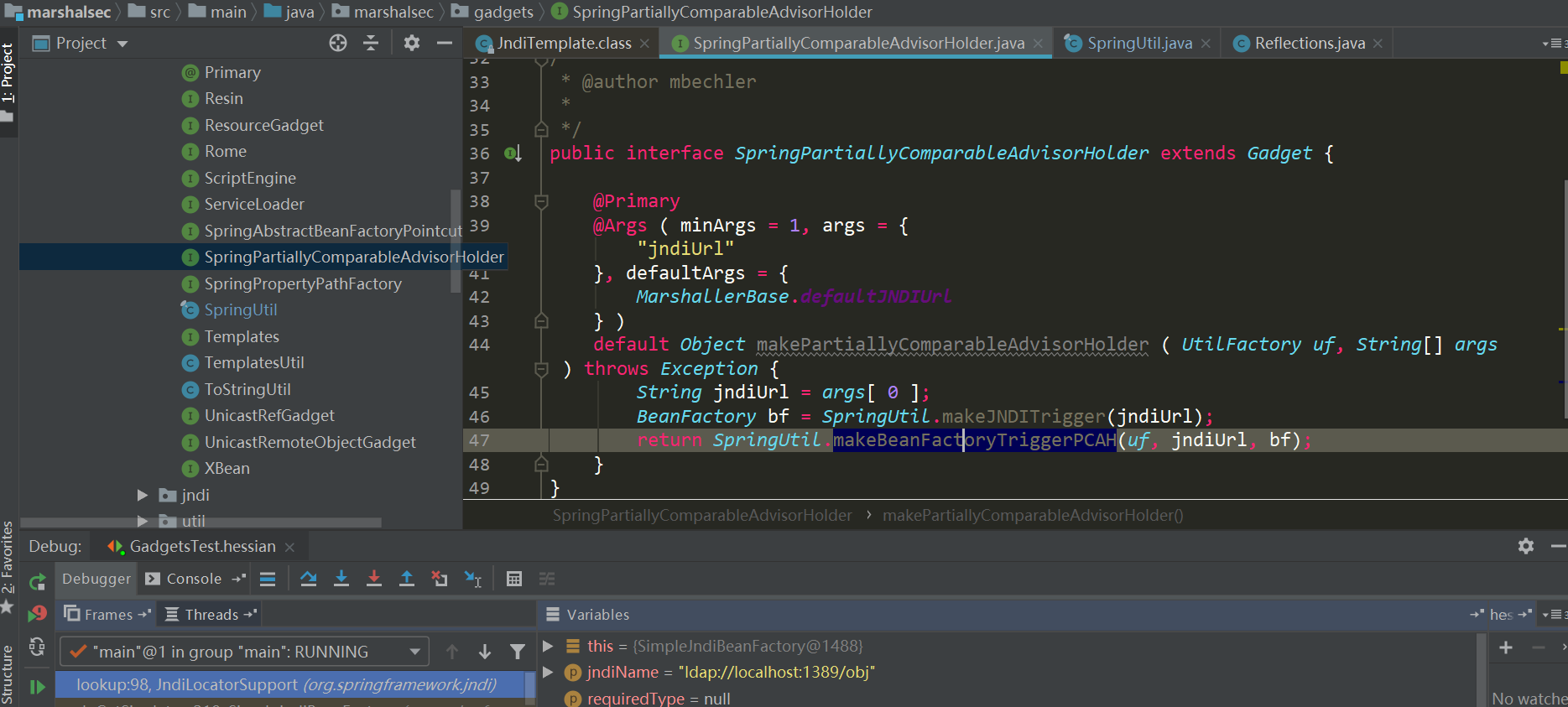
Task: Toggle the fold marker beside the @Primary annotation
Action: click(x=541, y=201)
